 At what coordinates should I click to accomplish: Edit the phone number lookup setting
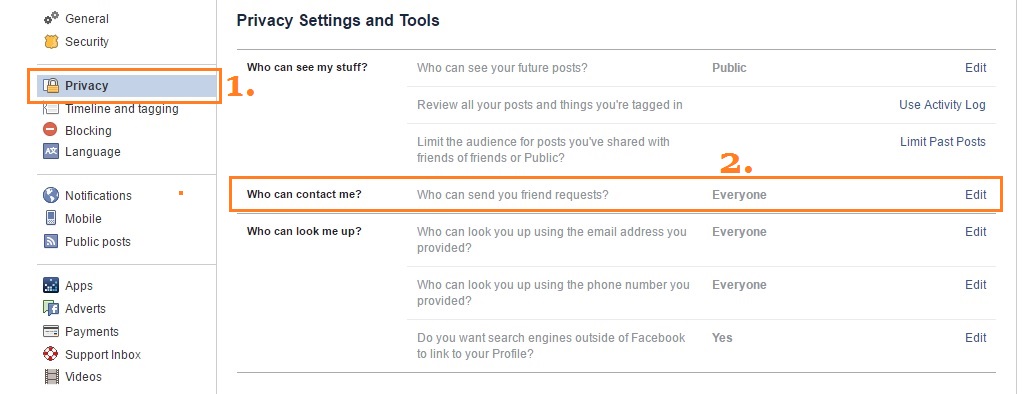[x=975, y=284]
